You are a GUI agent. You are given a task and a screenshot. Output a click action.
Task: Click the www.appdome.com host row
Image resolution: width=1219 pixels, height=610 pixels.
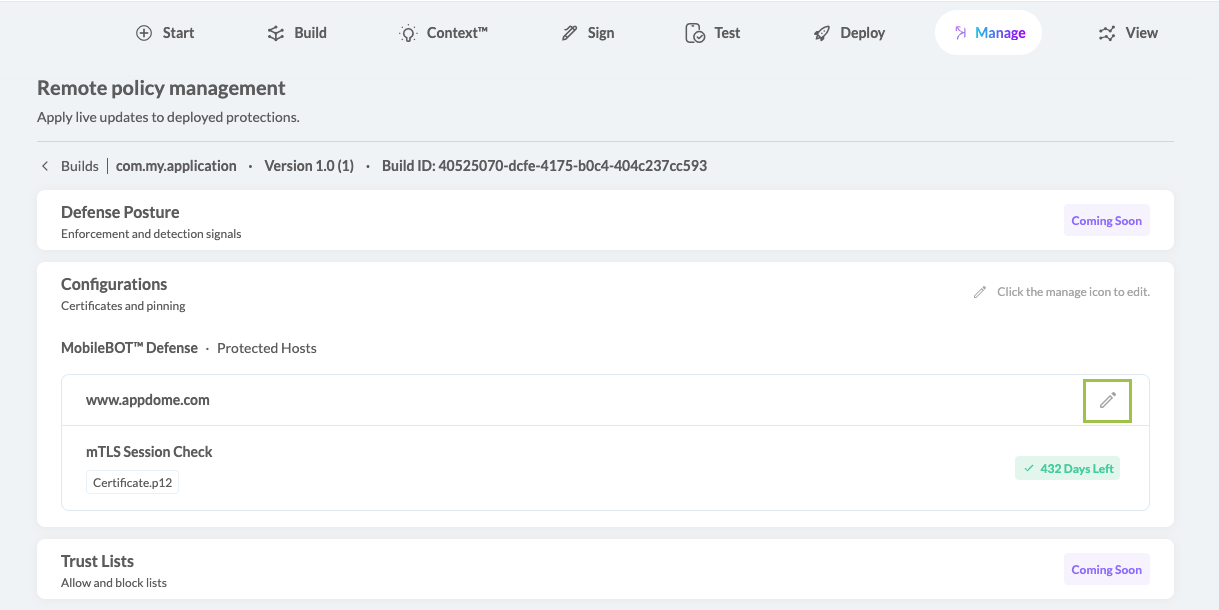[x=605, y=400]
